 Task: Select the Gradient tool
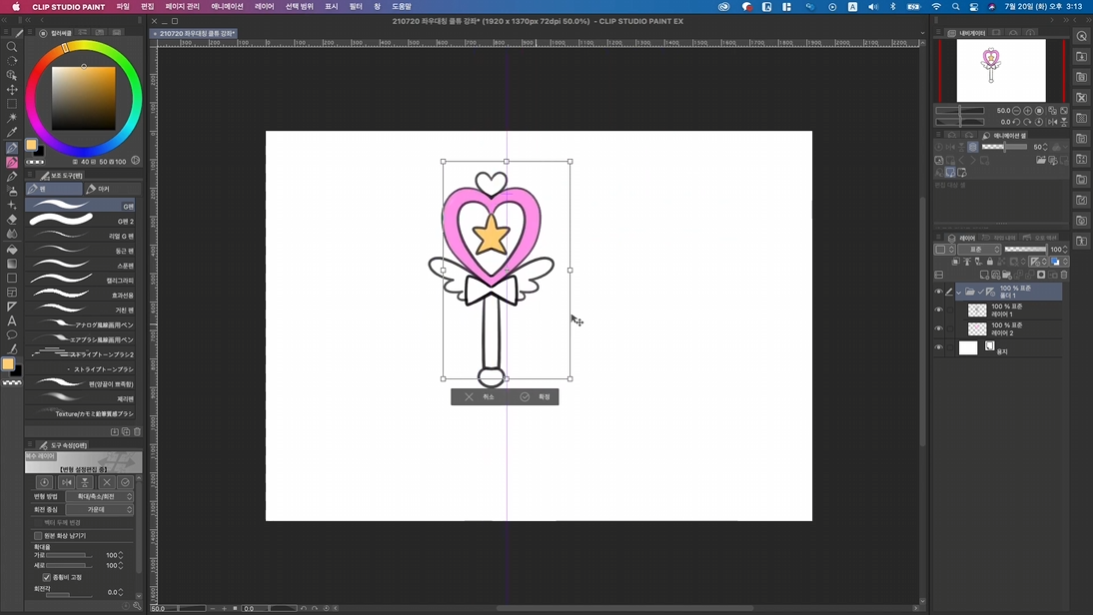tap(12, 264)
